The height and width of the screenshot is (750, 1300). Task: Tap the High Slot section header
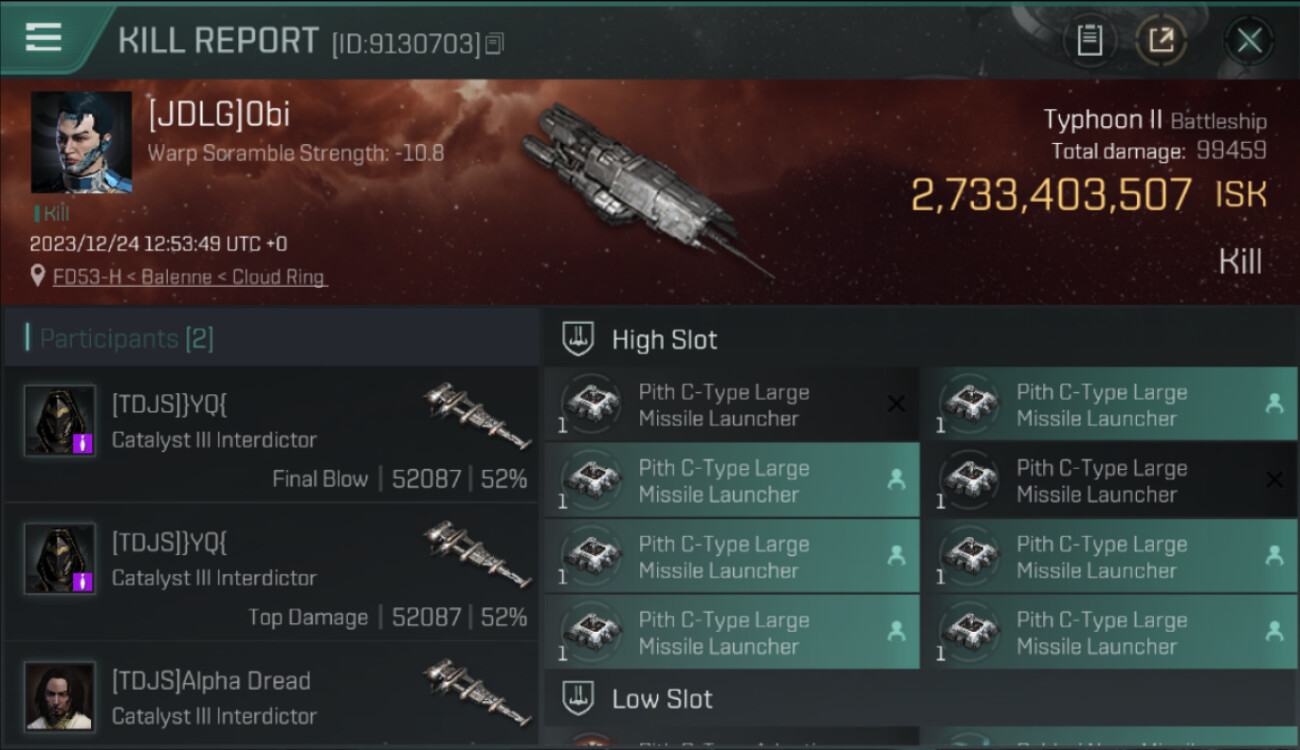[x=664, y=340]
